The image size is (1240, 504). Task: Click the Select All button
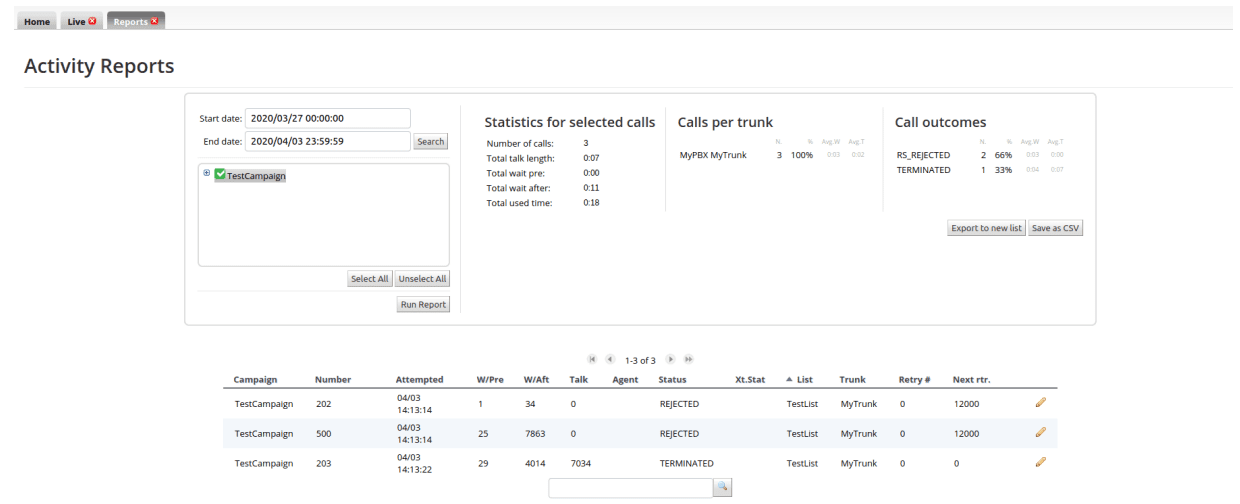369,279
